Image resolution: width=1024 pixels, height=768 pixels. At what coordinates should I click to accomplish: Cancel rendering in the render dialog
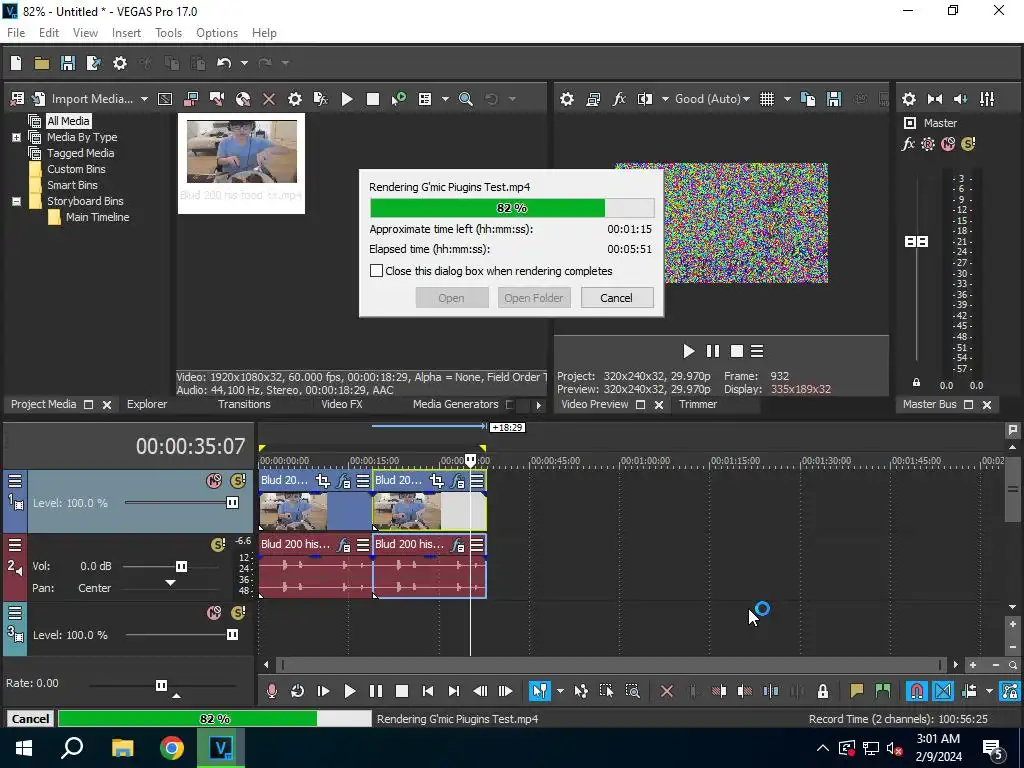point(616,298)
